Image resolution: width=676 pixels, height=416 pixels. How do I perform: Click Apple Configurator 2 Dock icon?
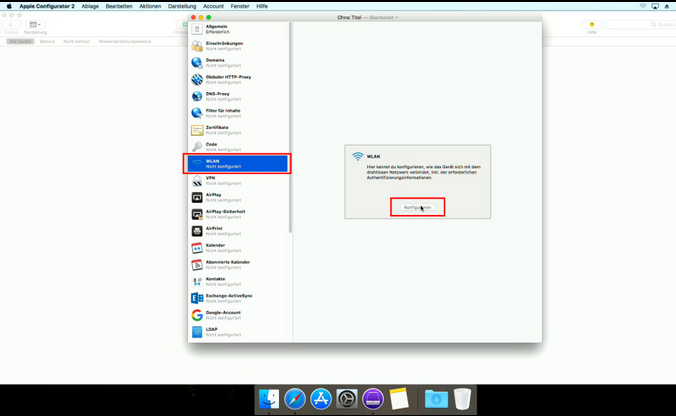click(x=373, y=399)
